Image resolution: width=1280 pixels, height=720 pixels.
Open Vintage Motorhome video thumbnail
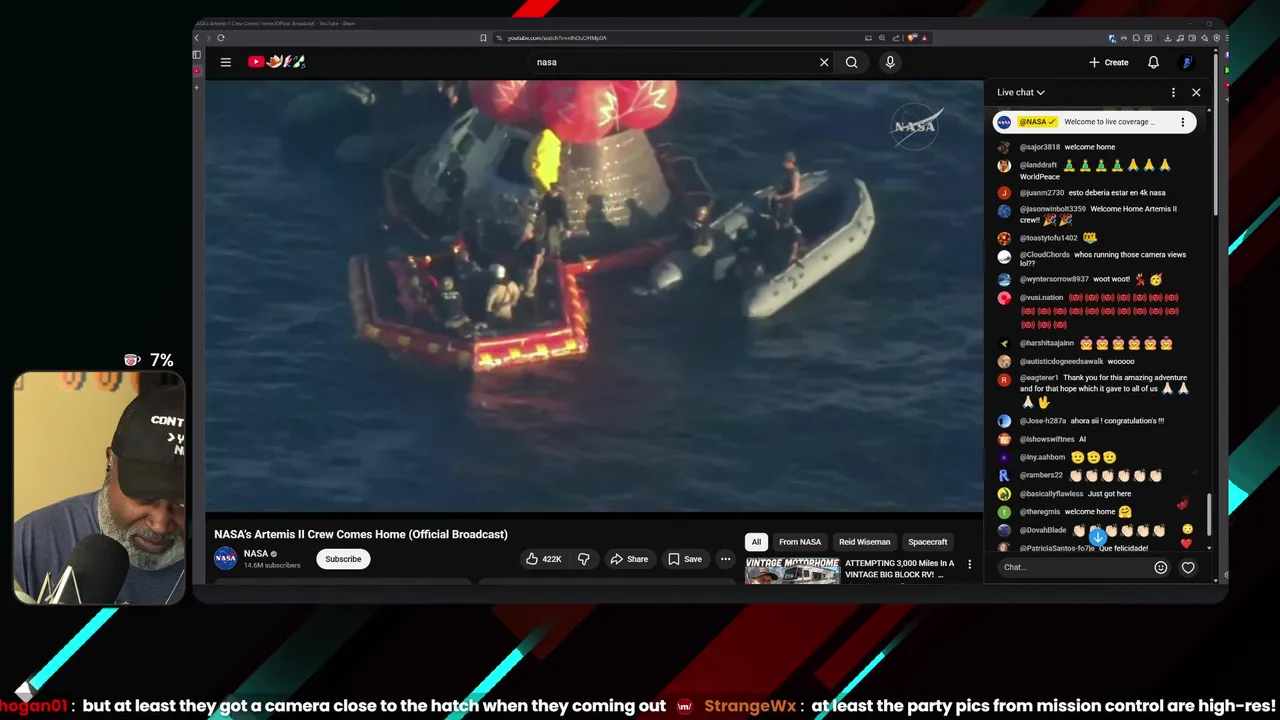click(x=792, y=570)
